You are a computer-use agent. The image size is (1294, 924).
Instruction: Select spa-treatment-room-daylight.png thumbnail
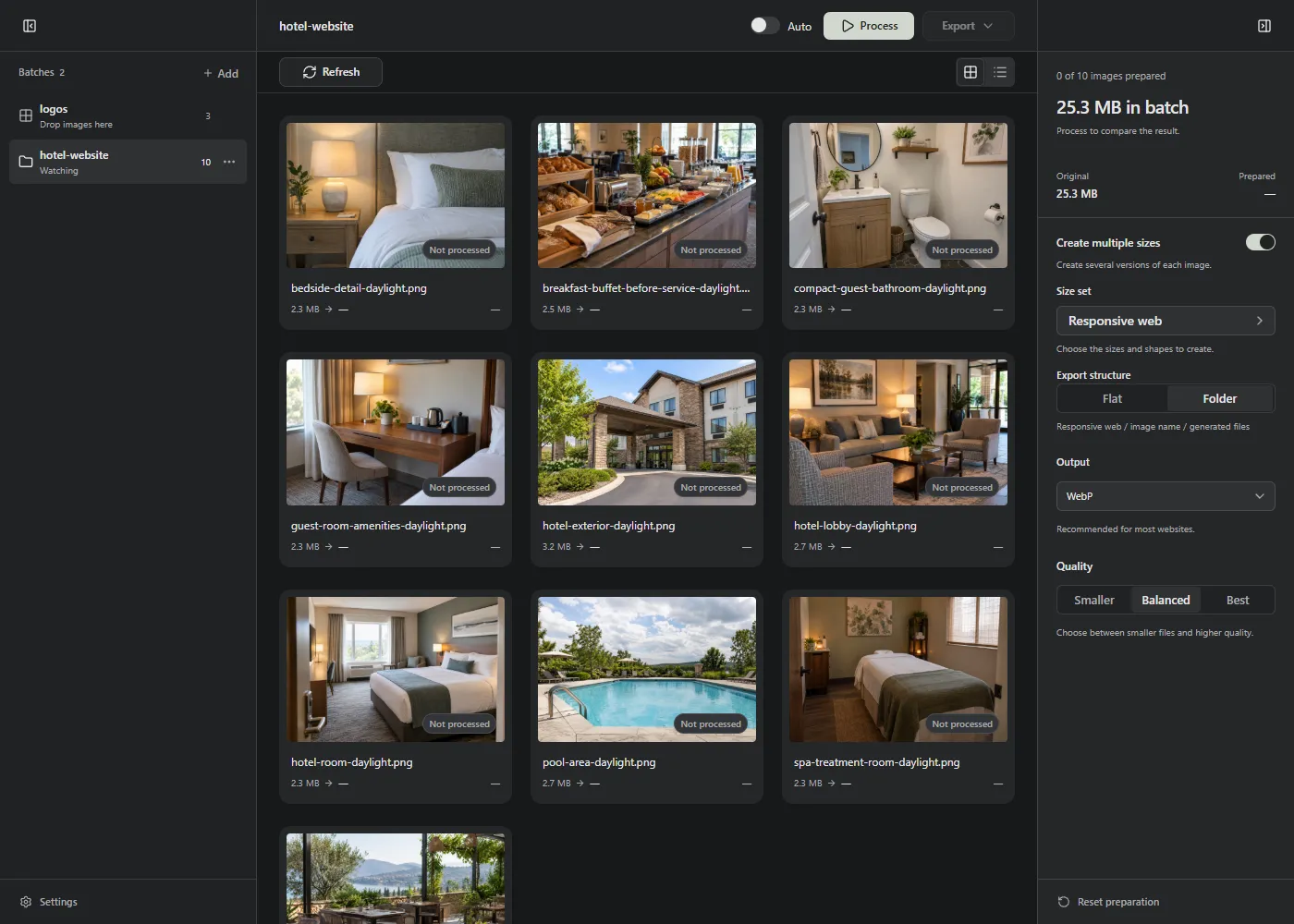(x=898, y=669)
